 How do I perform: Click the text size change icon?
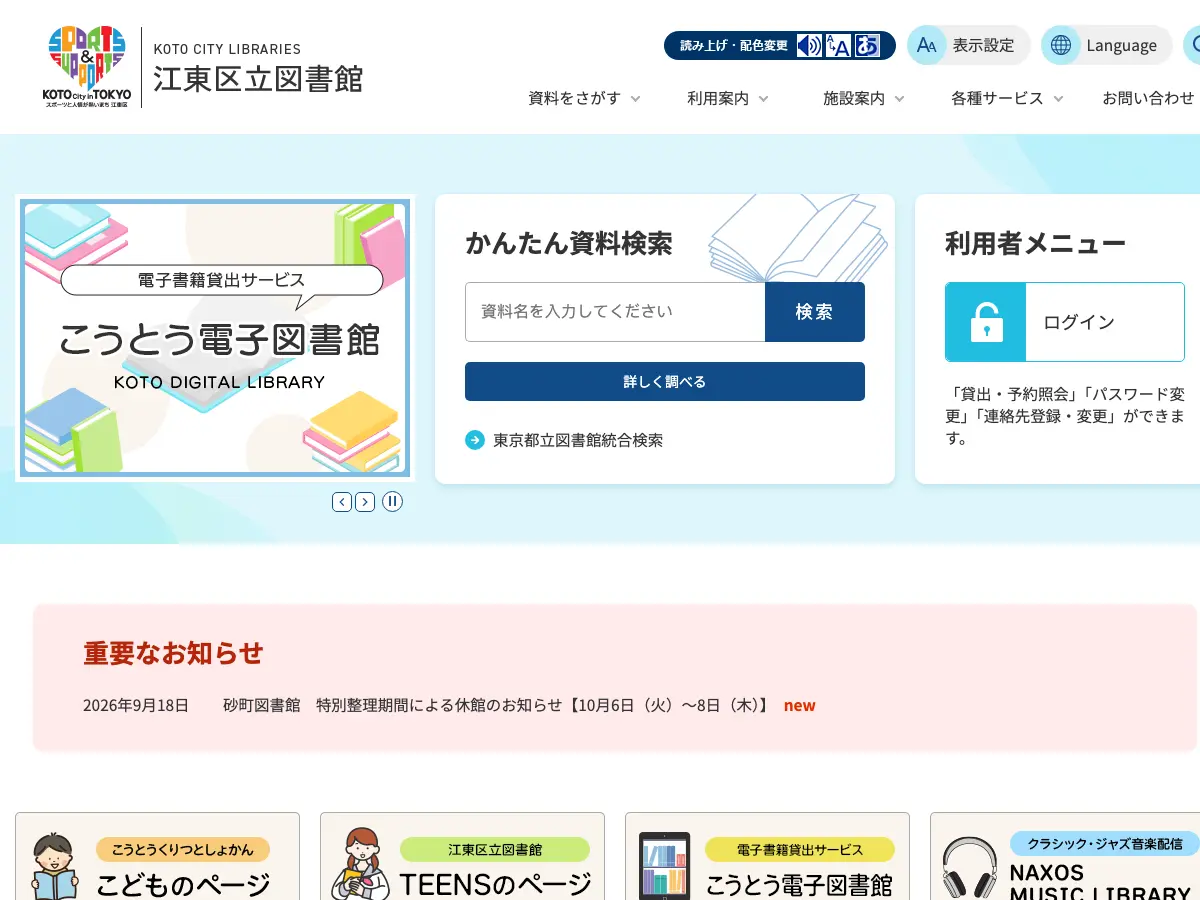click(838, 45)
